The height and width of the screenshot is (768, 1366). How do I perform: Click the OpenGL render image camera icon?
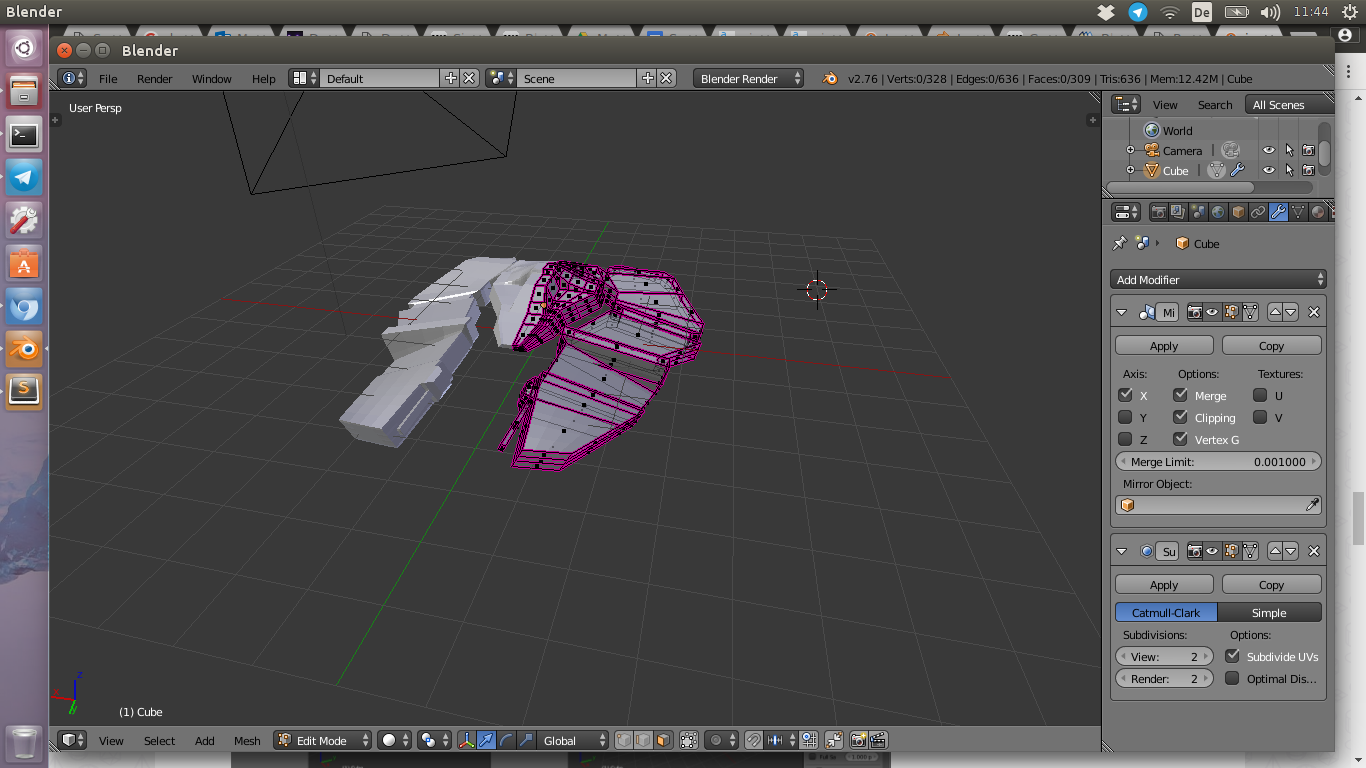pyautogui.click(x=858, y=740)
